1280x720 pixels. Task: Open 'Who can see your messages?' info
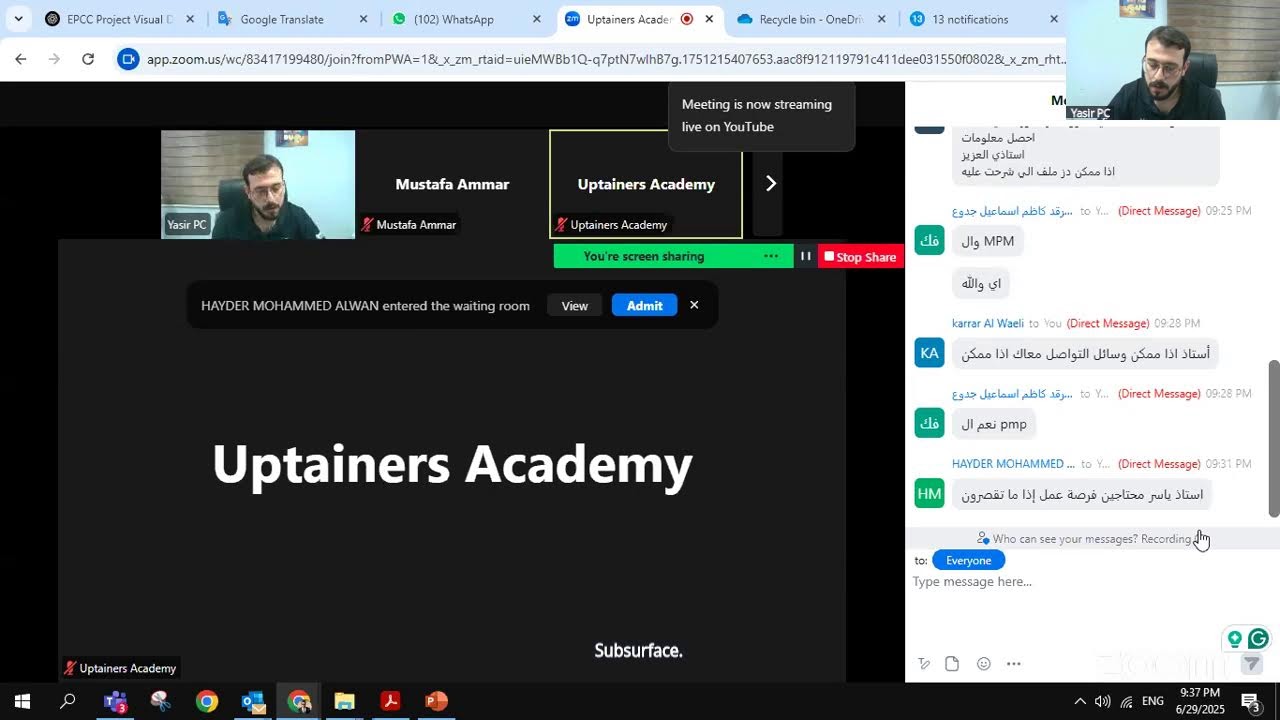pyautogui.click(x=1084, y=539)
